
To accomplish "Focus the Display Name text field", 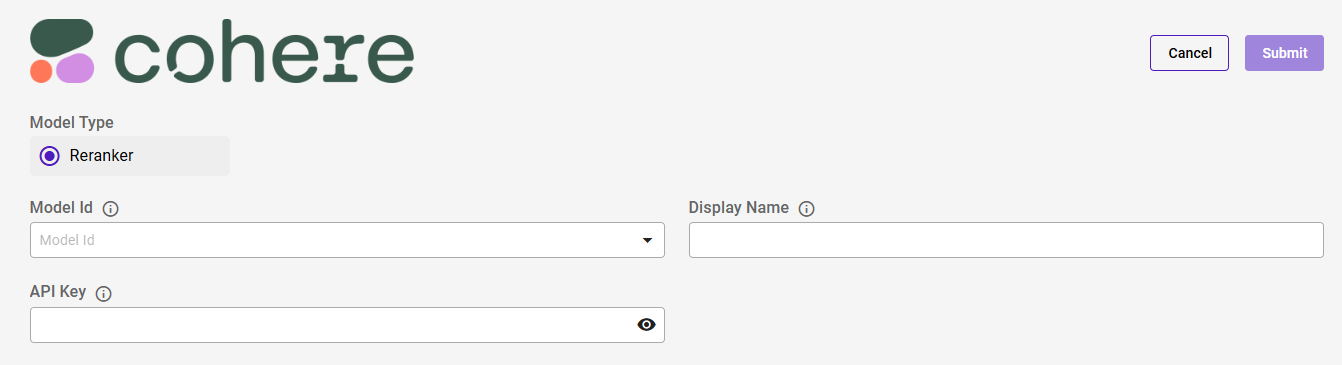I will (x=1006, y=240).
